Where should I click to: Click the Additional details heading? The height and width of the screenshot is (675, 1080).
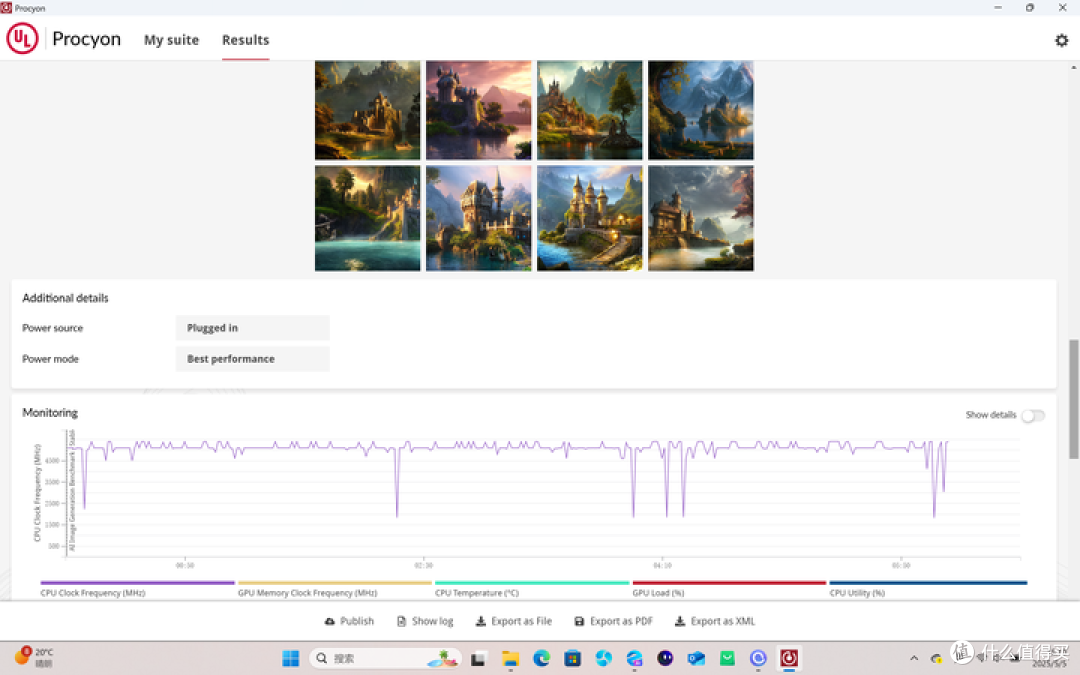(x=65, y=298)
